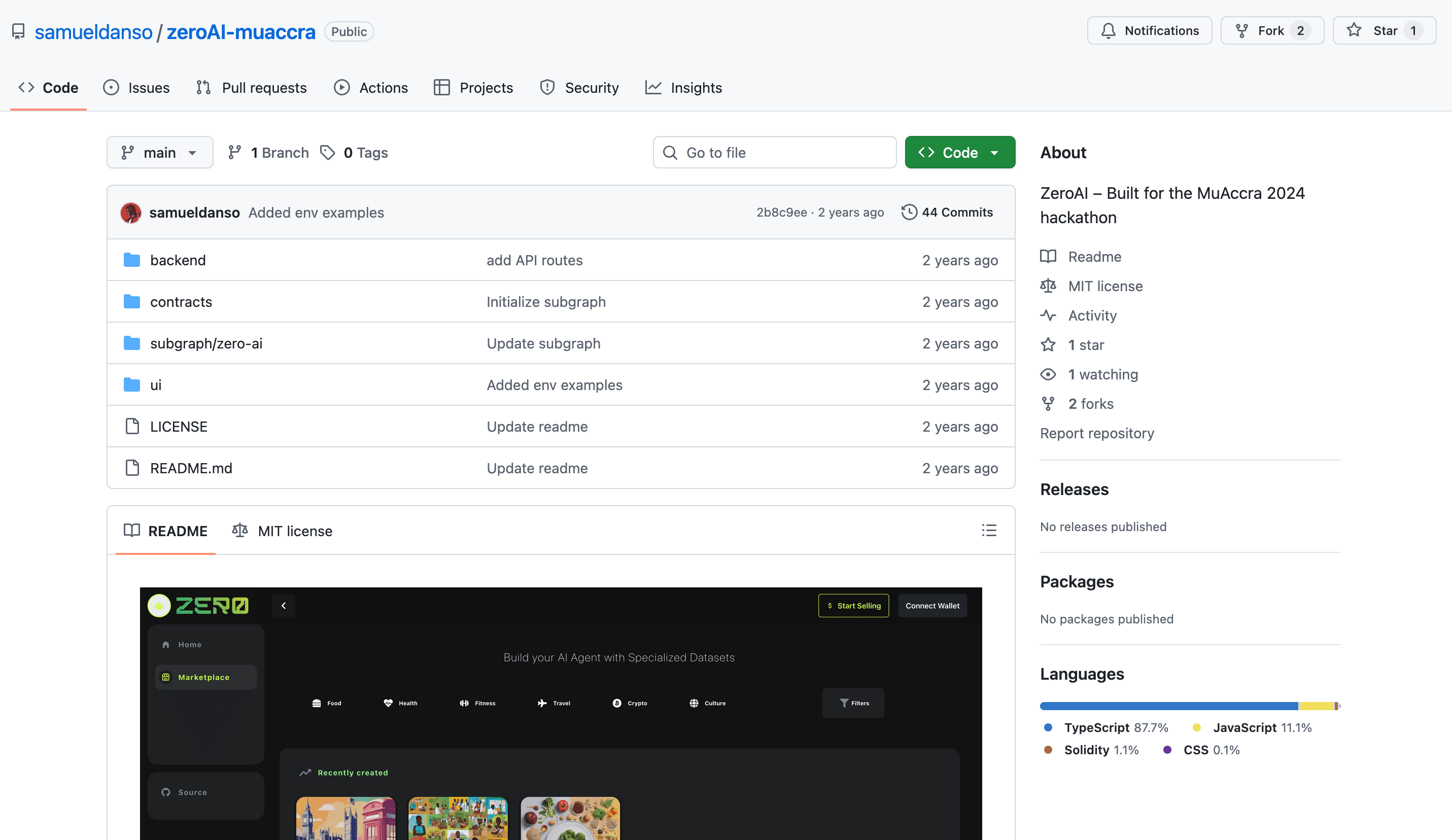Click the TypeScript segment in languages bar

(1168, 706)
